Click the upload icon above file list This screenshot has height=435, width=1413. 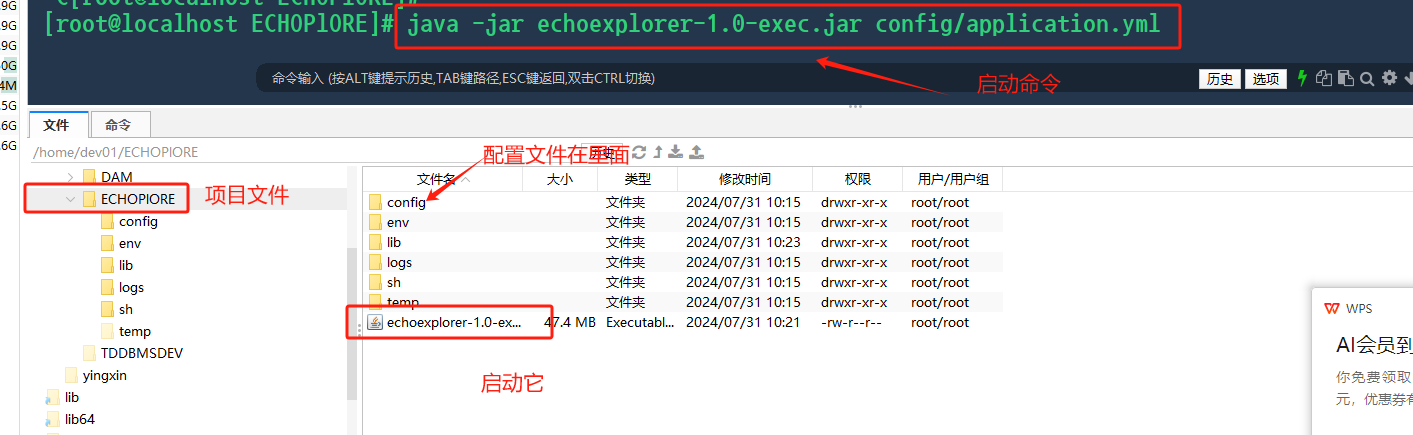coord(697,152)
